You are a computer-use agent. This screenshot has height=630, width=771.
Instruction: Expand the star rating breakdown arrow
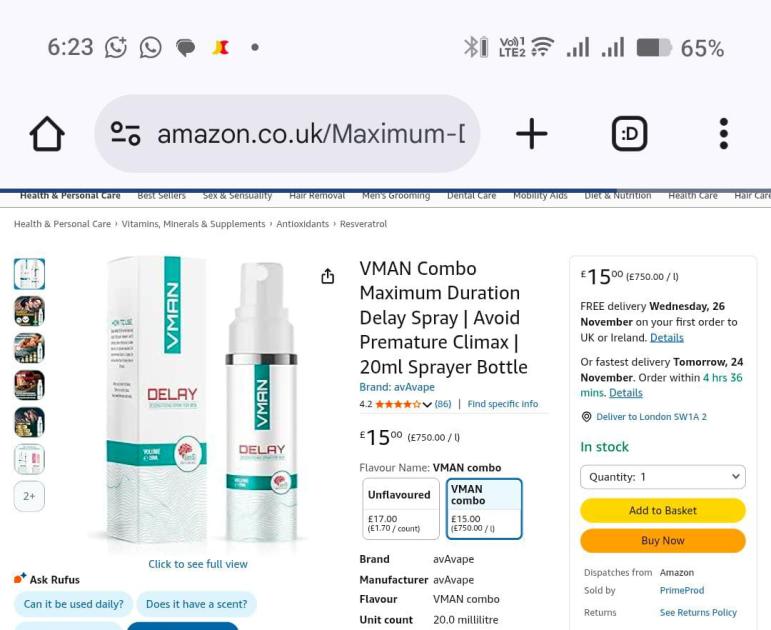click(427, 405)
